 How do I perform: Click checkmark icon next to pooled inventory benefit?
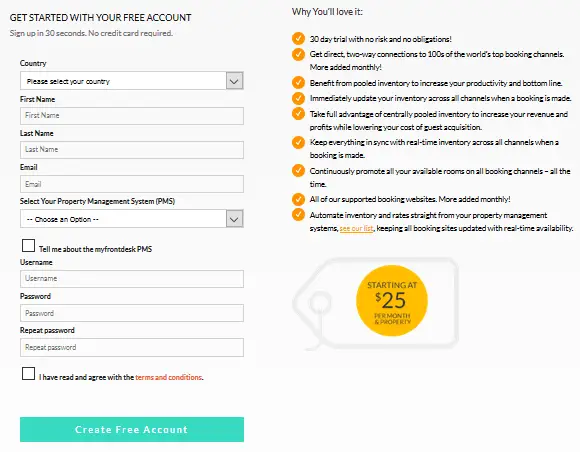(298, 82)
